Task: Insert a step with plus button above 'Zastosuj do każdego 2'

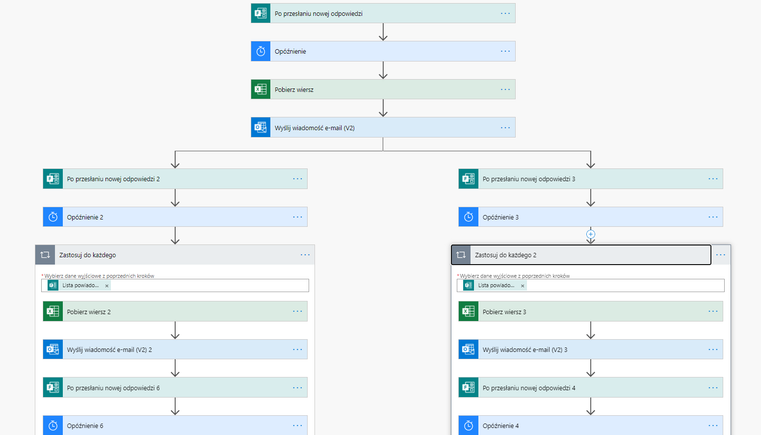Action: click(591, 234)
